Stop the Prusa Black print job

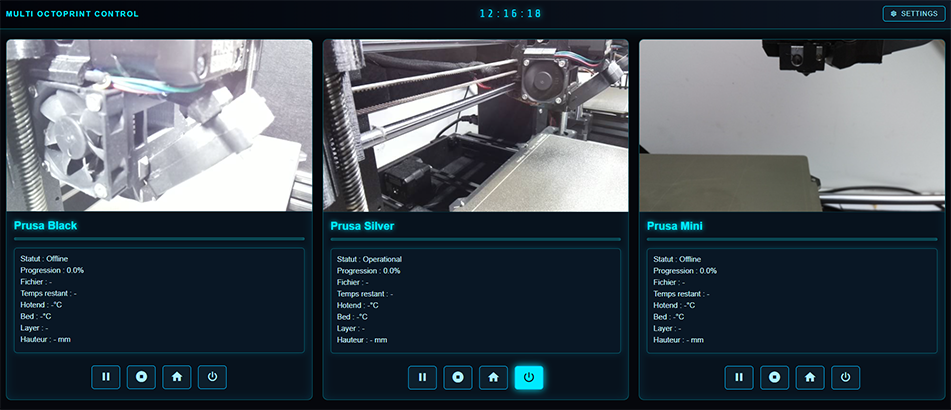tap(141, 377)
